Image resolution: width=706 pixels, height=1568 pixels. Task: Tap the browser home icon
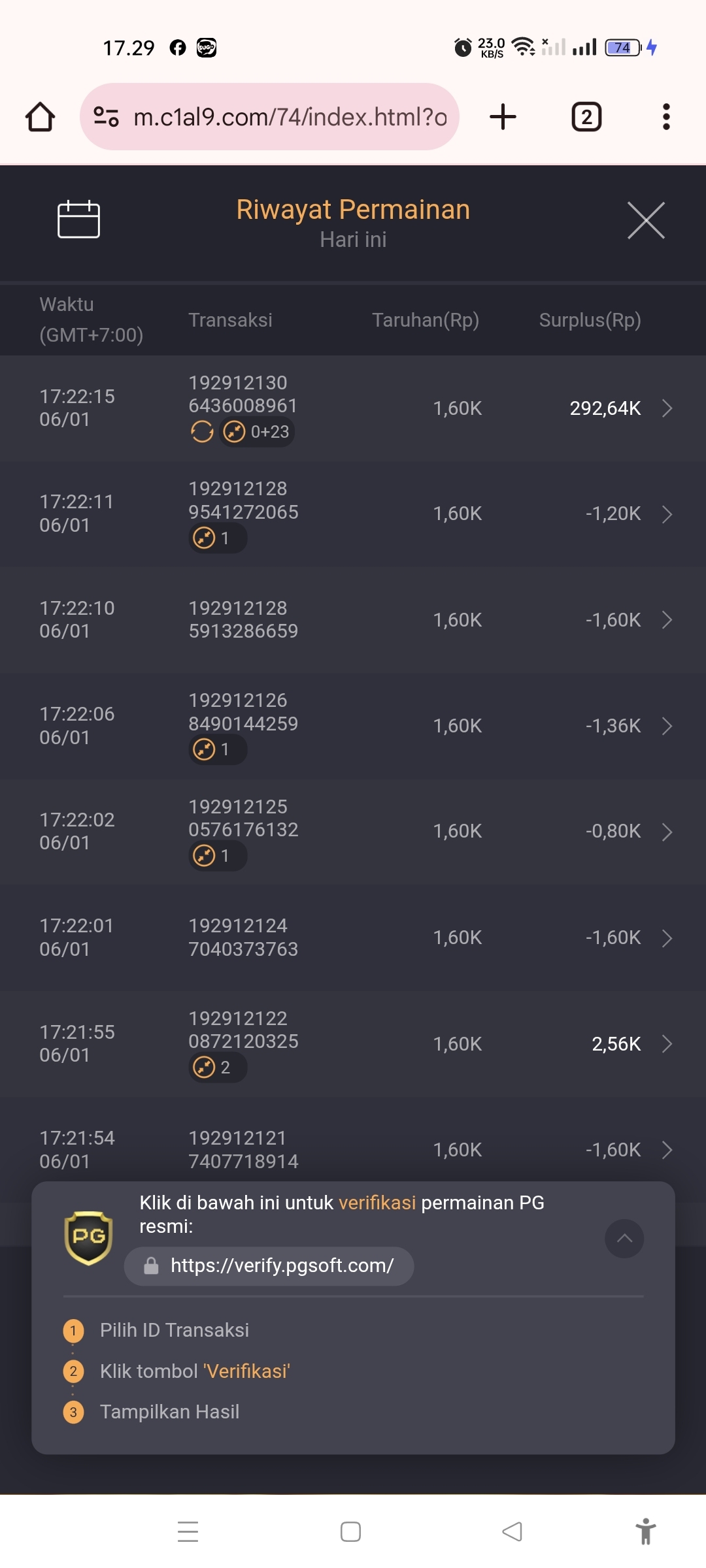(40, 117)
